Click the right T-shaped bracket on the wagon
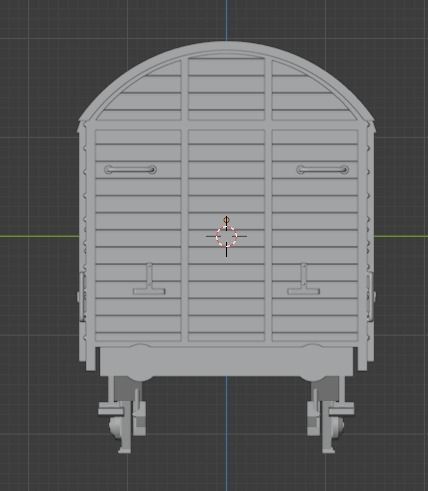428x491 pixels. 304,279
